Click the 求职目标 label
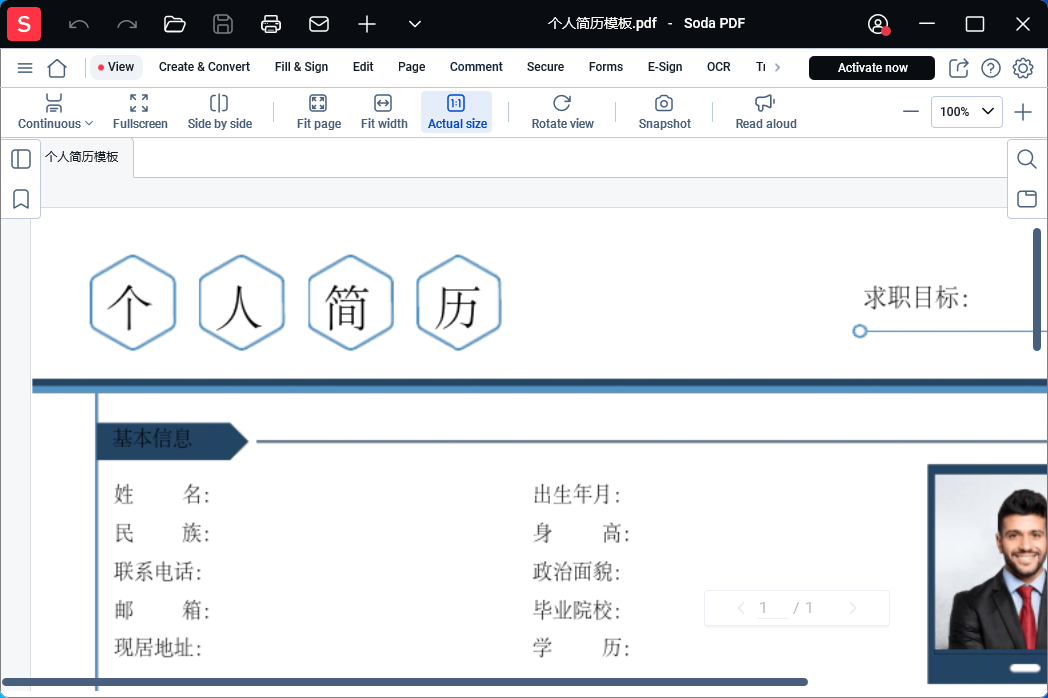 coord(916,298)
